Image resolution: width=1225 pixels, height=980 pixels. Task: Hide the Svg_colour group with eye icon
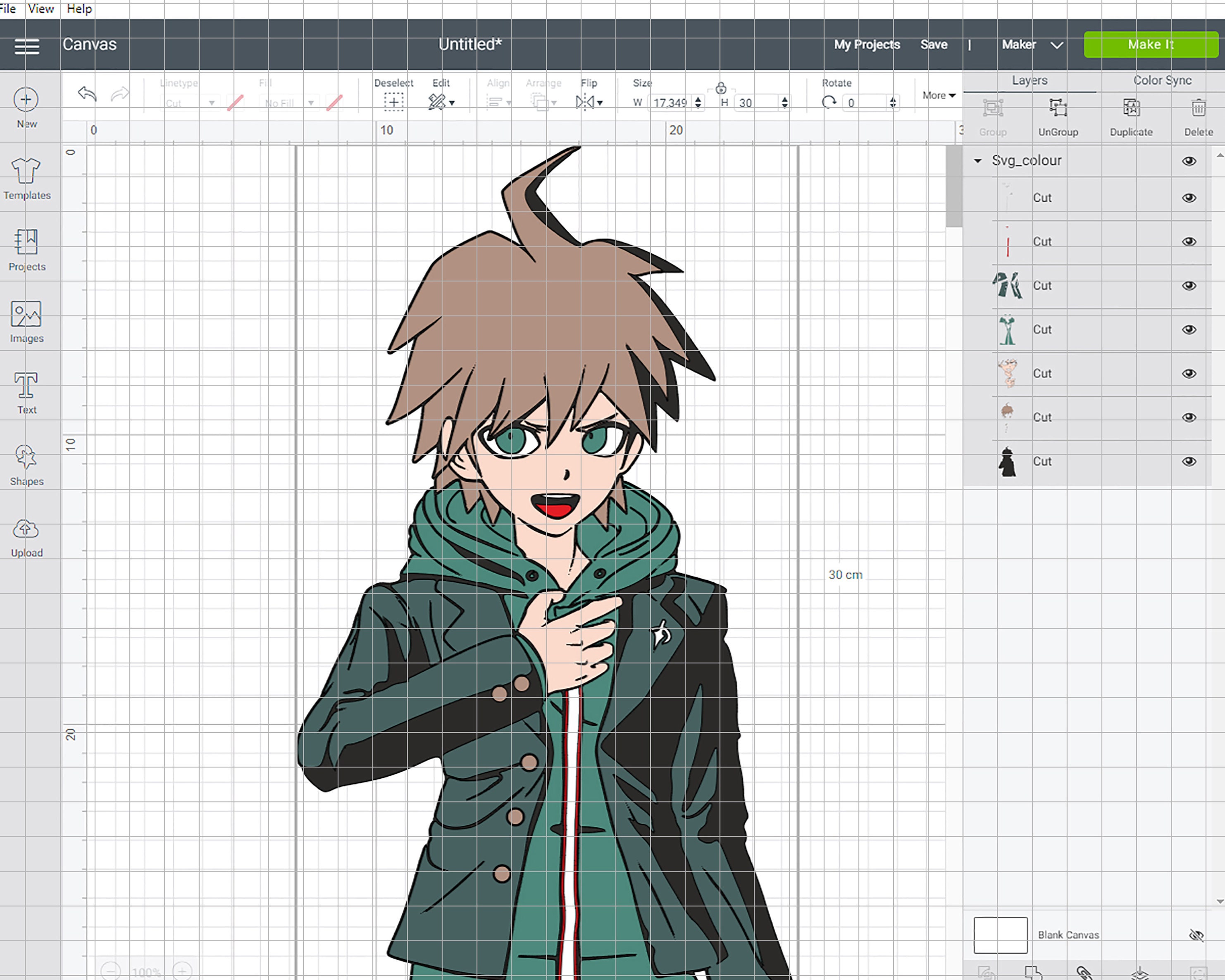[x=1189, y=161]
